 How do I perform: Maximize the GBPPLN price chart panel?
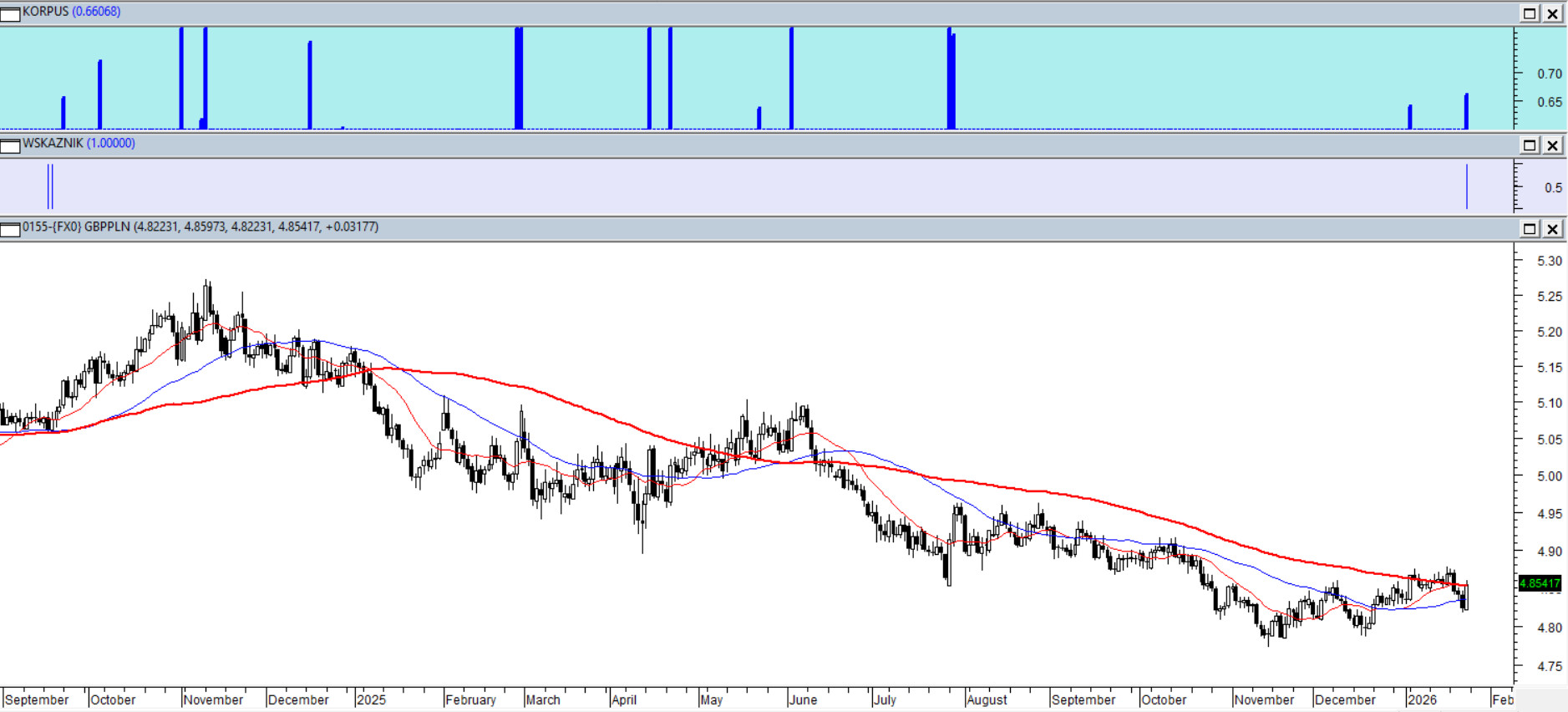click(1530, 229)
